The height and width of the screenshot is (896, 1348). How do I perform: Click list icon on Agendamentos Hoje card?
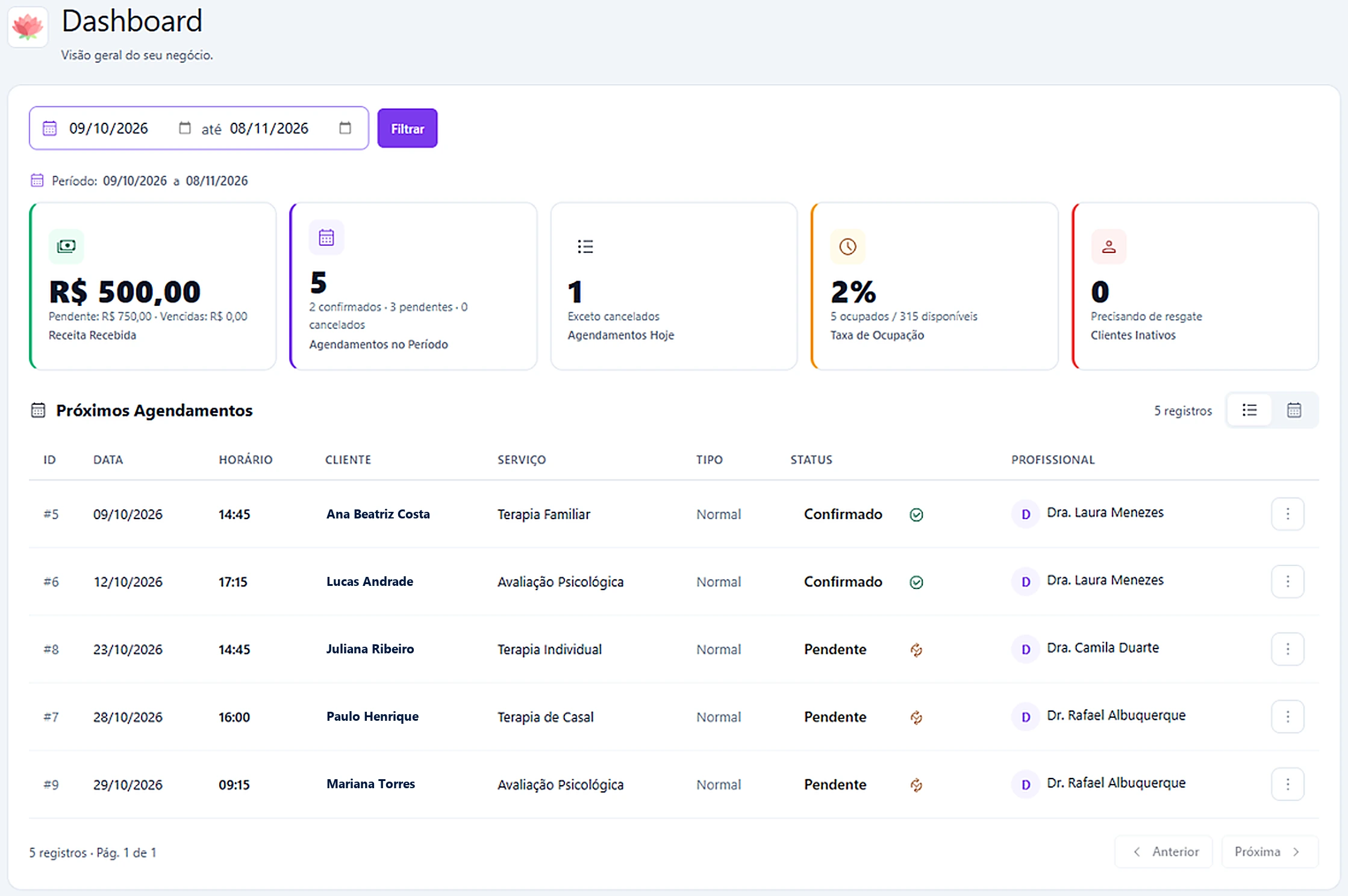point(585,246)
